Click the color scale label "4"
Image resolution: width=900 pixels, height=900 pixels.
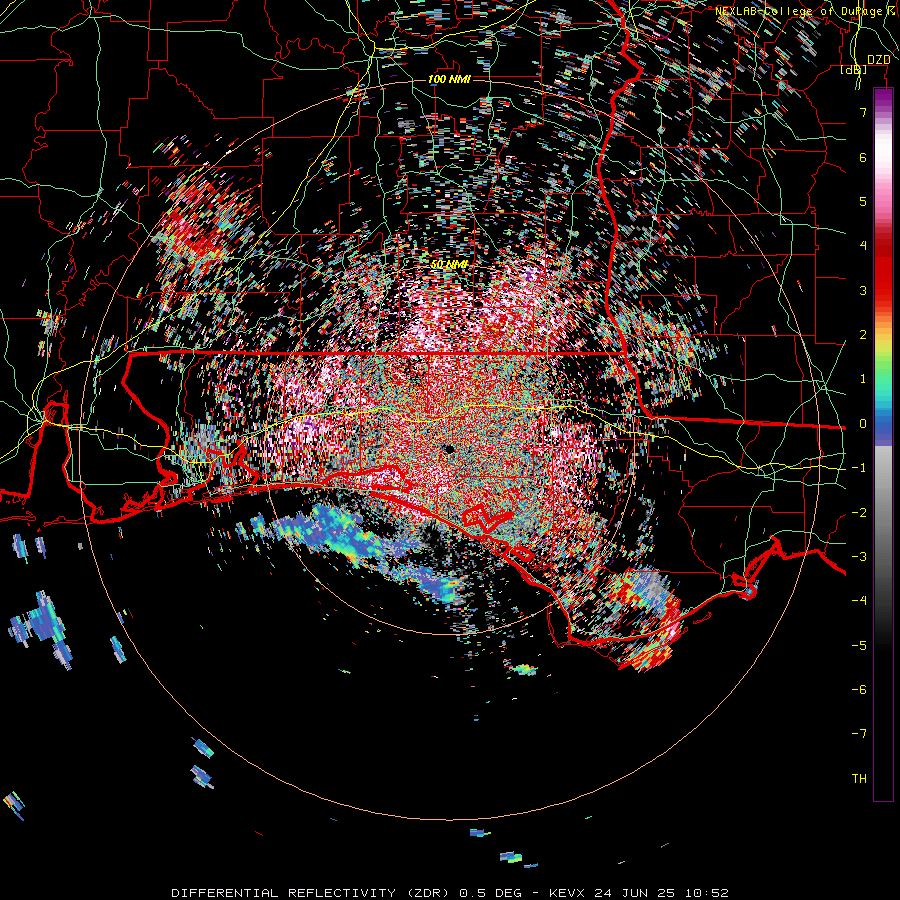point(863,246)
